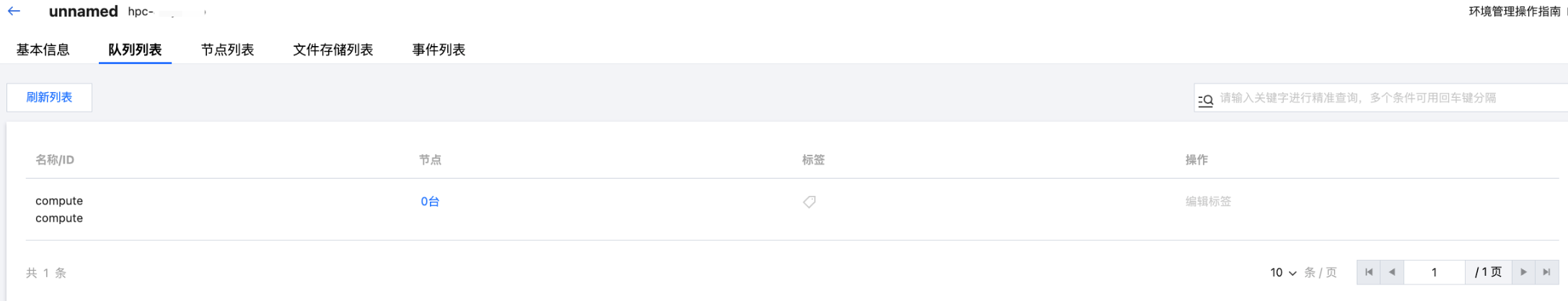This screenshot has width=1568, height=301.
Task: Open the 节点列表 tab
Action: click(x=227, y=50)
